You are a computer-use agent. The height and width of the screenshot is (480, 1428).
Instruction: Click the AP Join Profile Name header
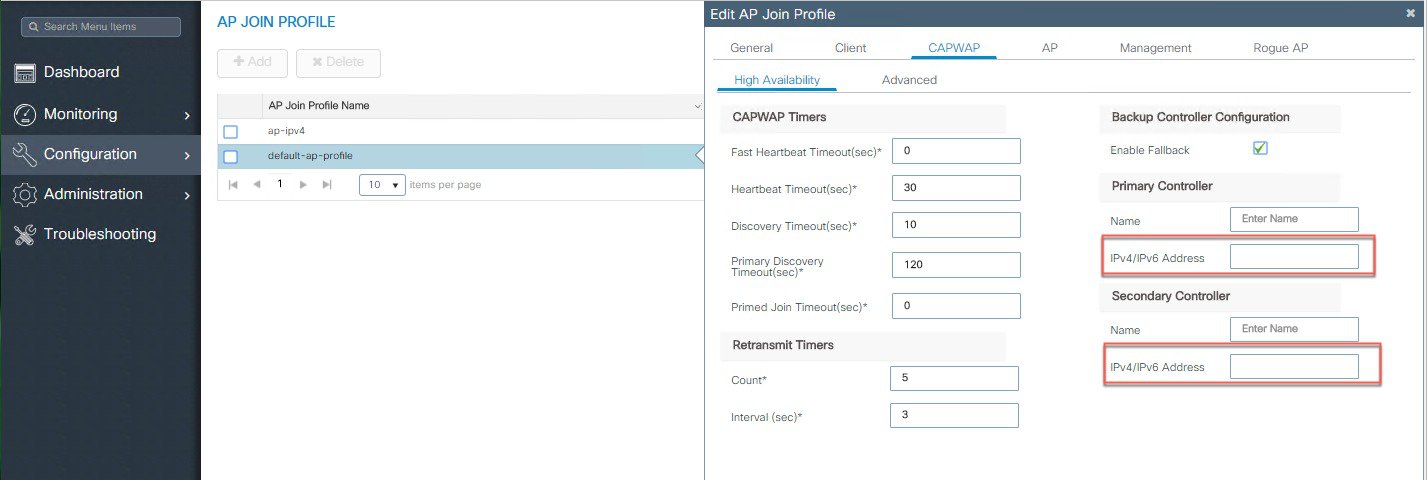[x=319, y=106]
